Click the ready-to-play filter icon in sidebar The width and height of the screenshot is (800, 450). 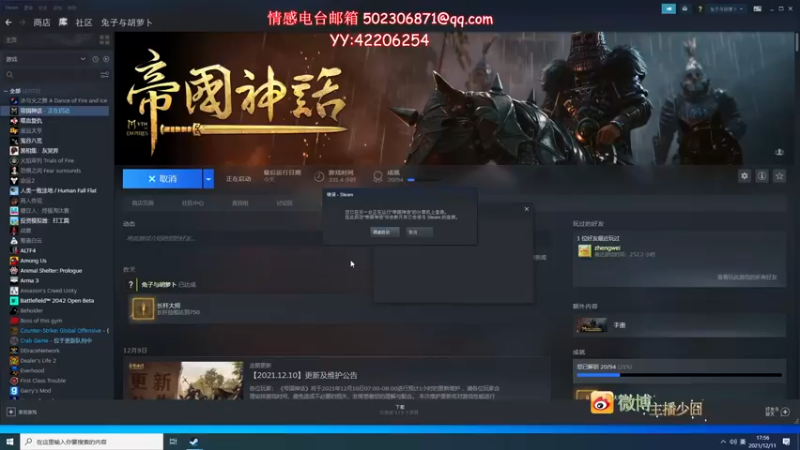106,59
